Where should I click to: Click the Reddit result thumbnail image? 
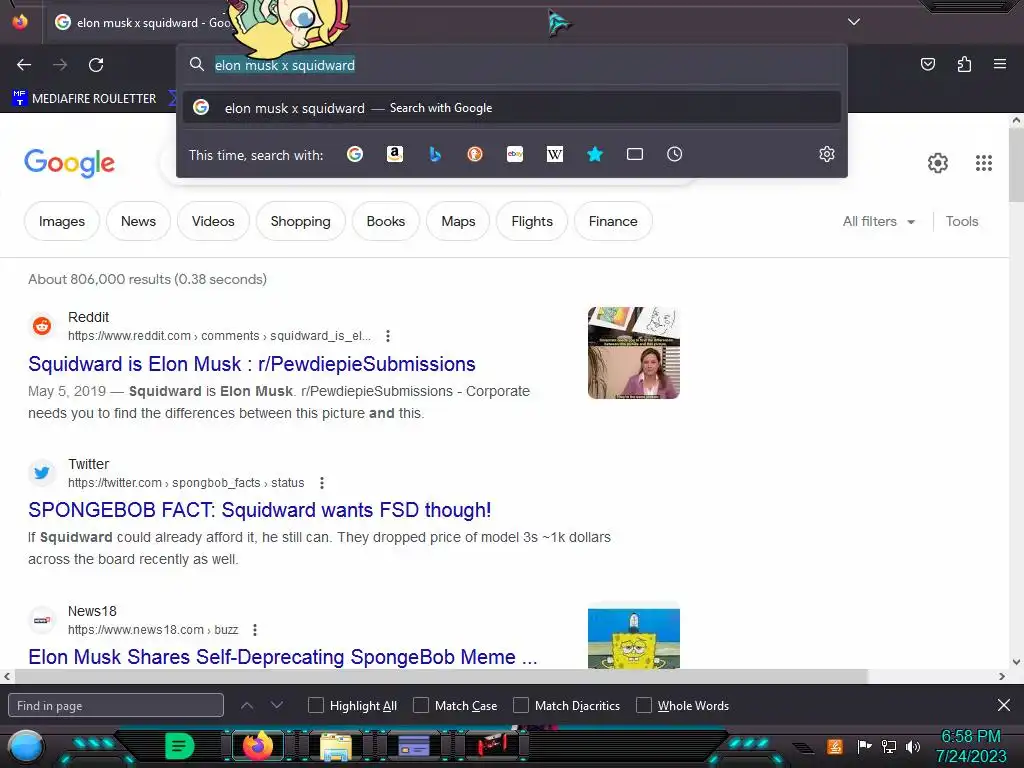click(x=633, y=353)
